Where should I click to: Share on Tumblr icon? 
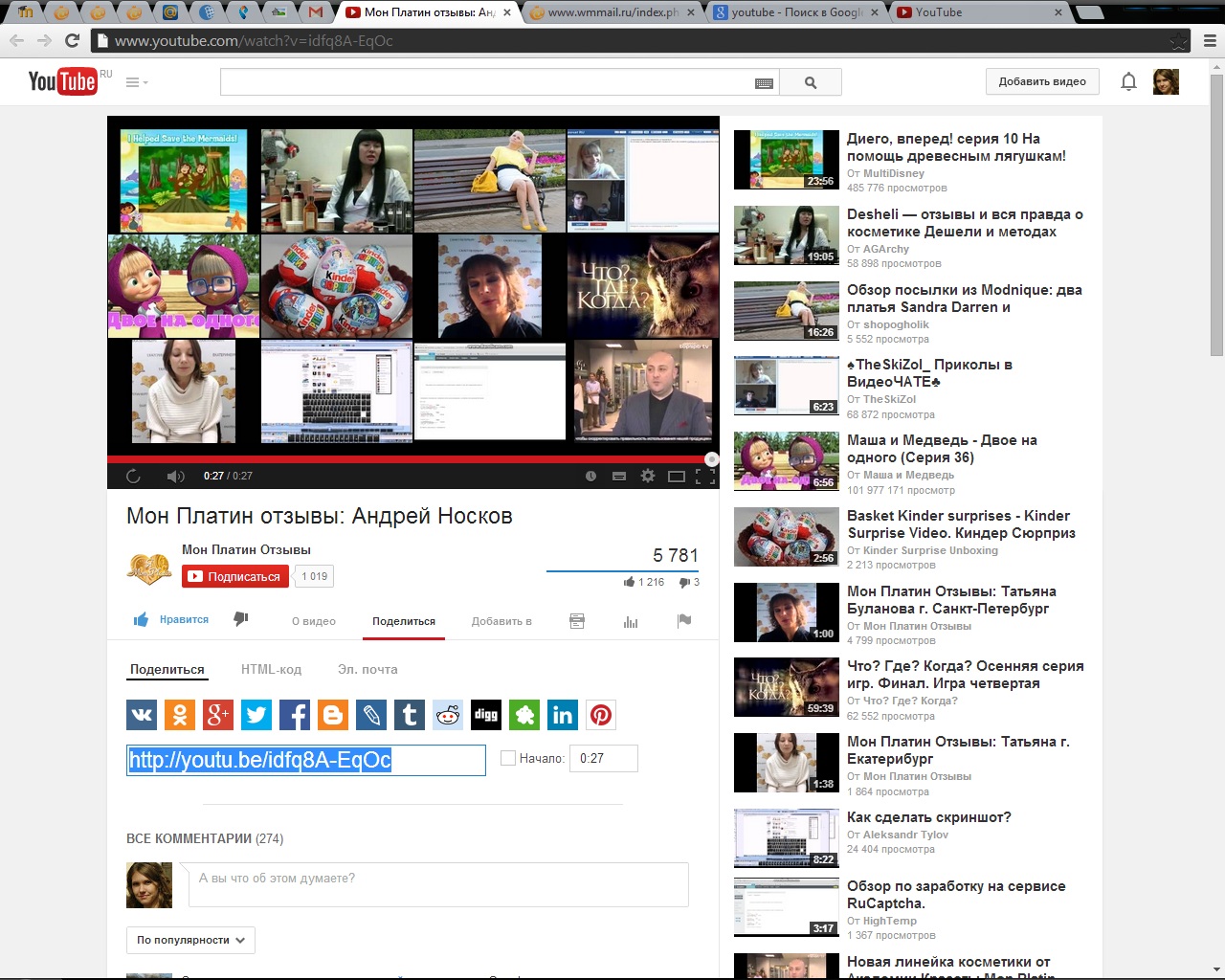[410, 715]
